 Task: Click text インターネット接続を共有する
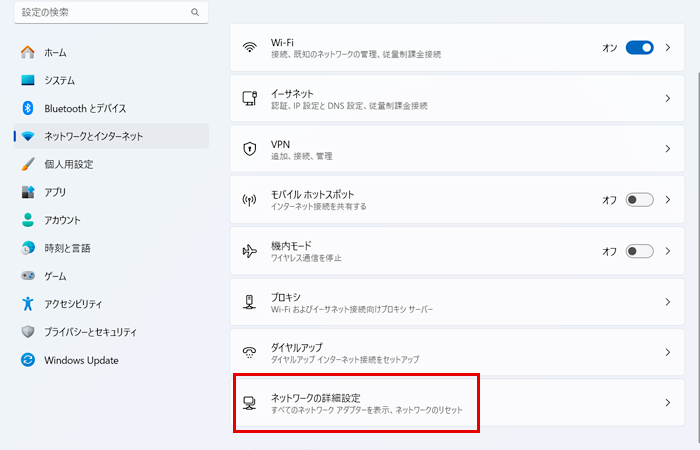(319, 206)
